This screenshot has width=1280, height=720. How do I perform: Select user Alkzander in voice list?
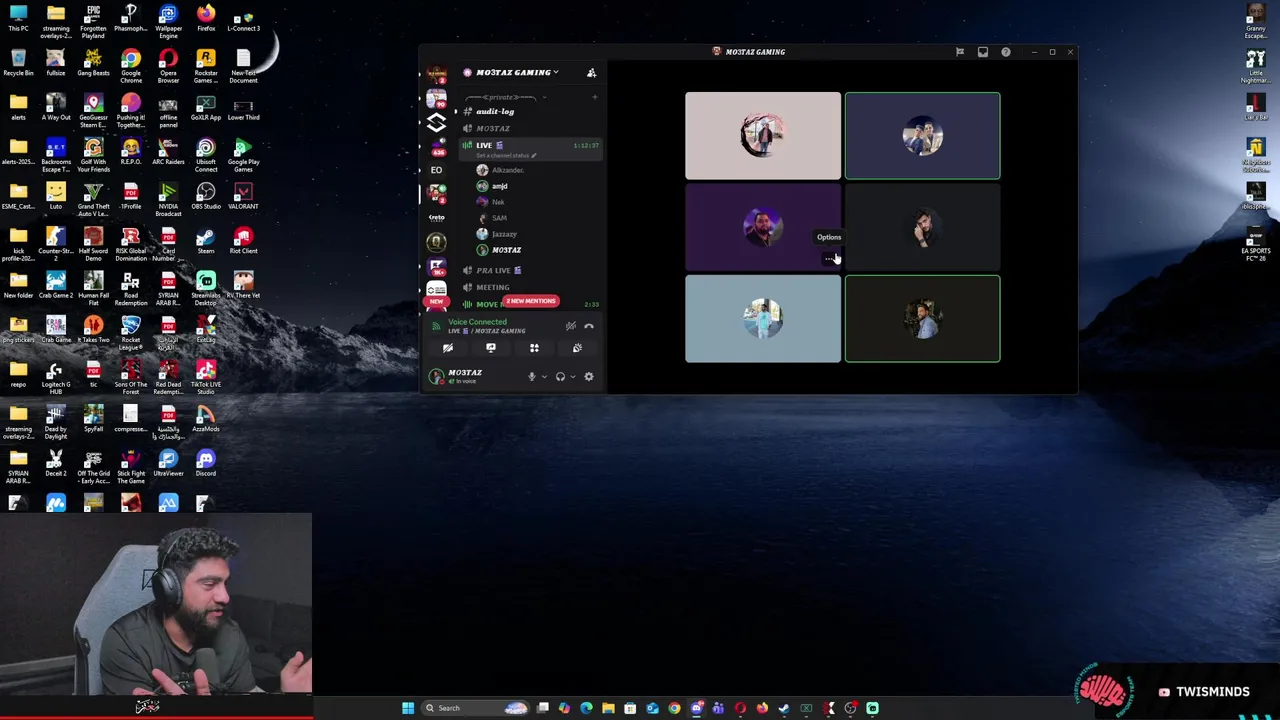click(507, 170)
